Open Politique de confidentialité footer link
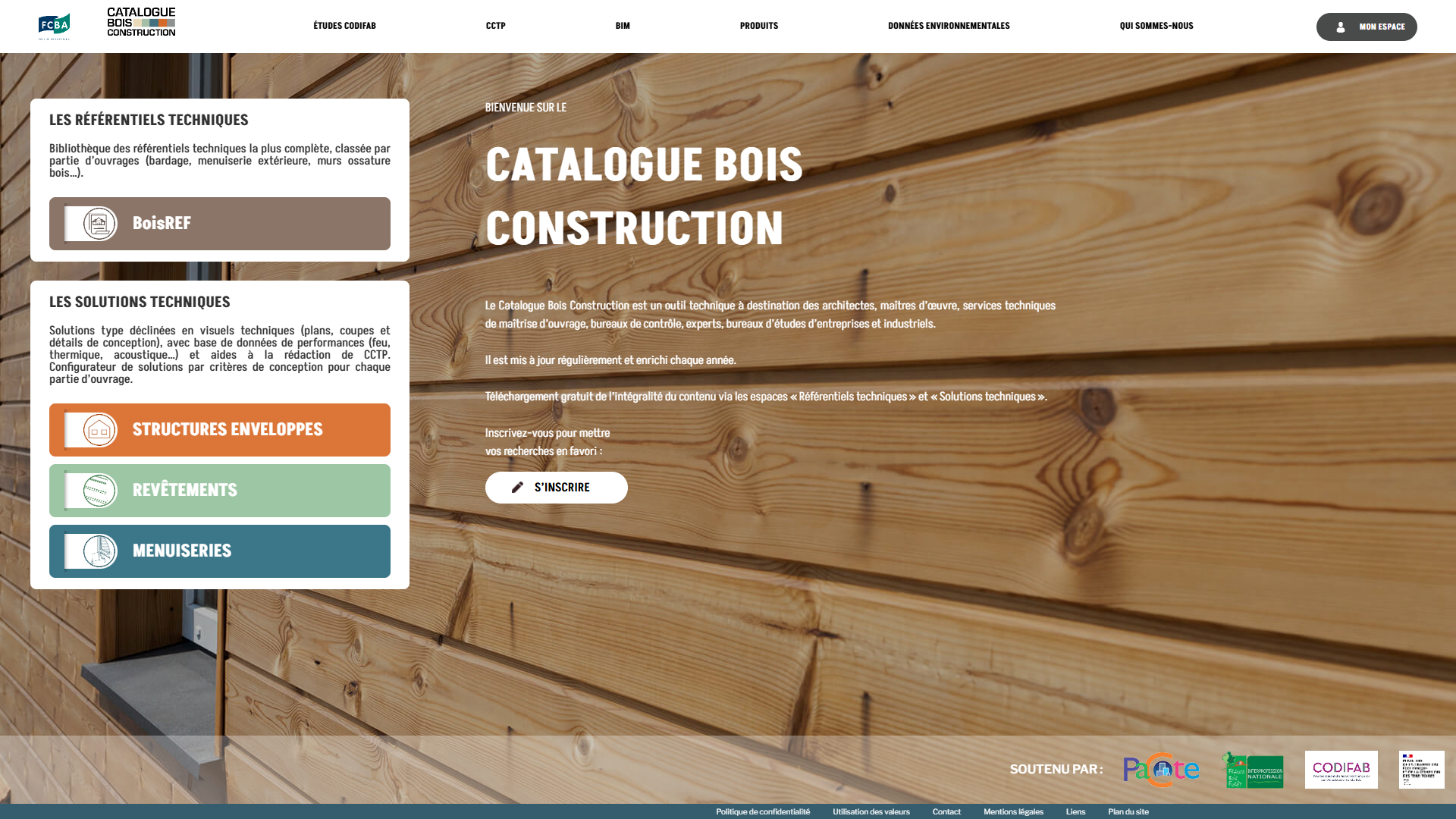This screenshot has width=1456, height=819. click(763, 811)
